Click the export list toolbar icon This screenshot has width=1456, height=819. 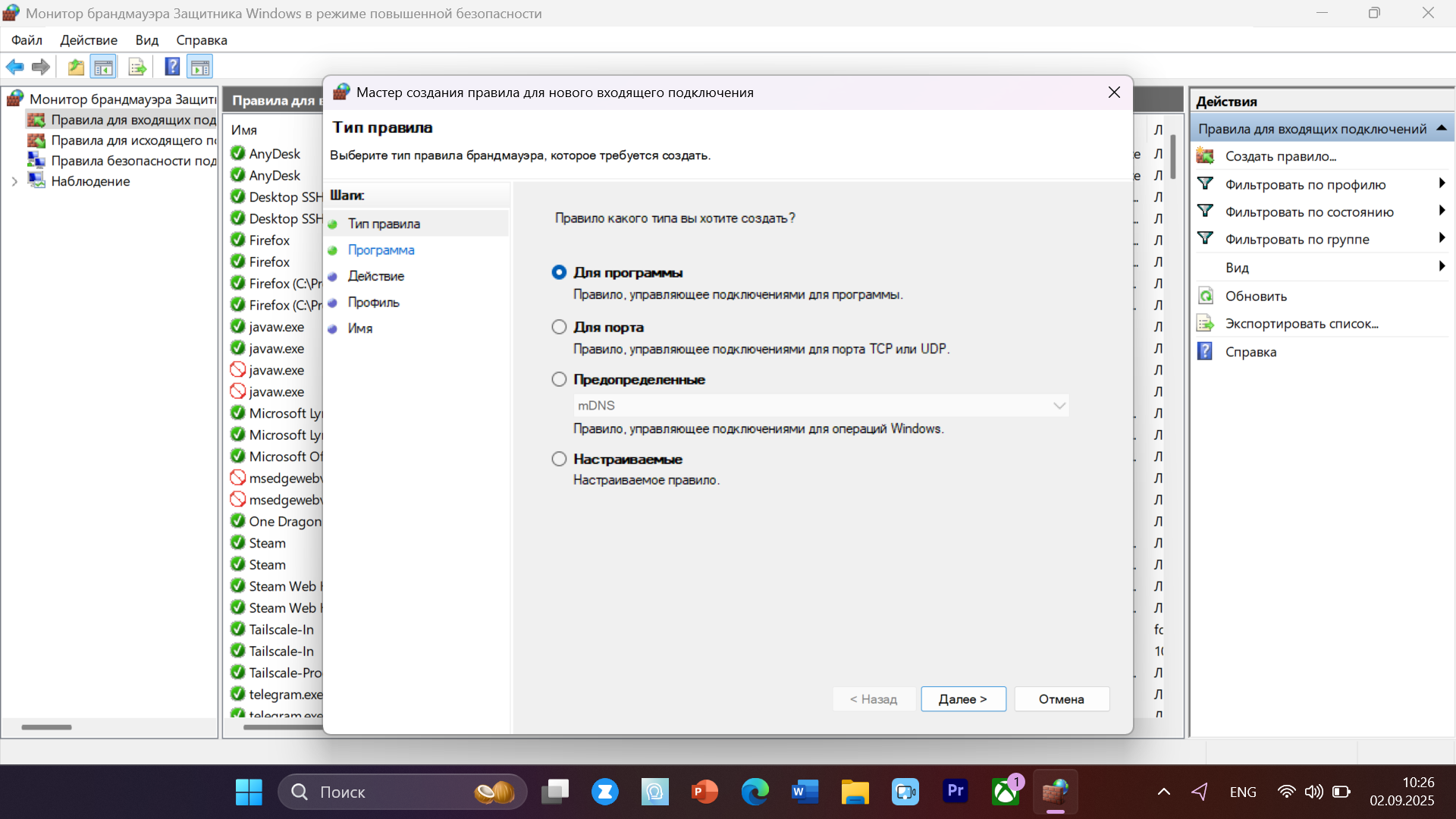click(137, 67)
